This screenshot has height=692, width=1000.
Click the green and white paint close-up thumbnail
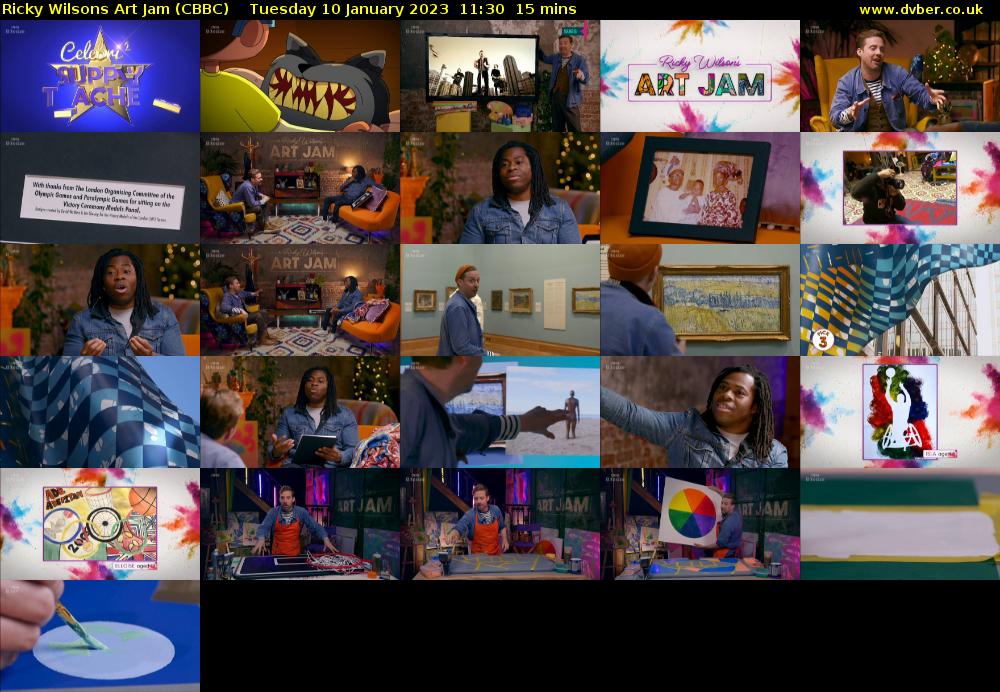[x=900, y=524]
